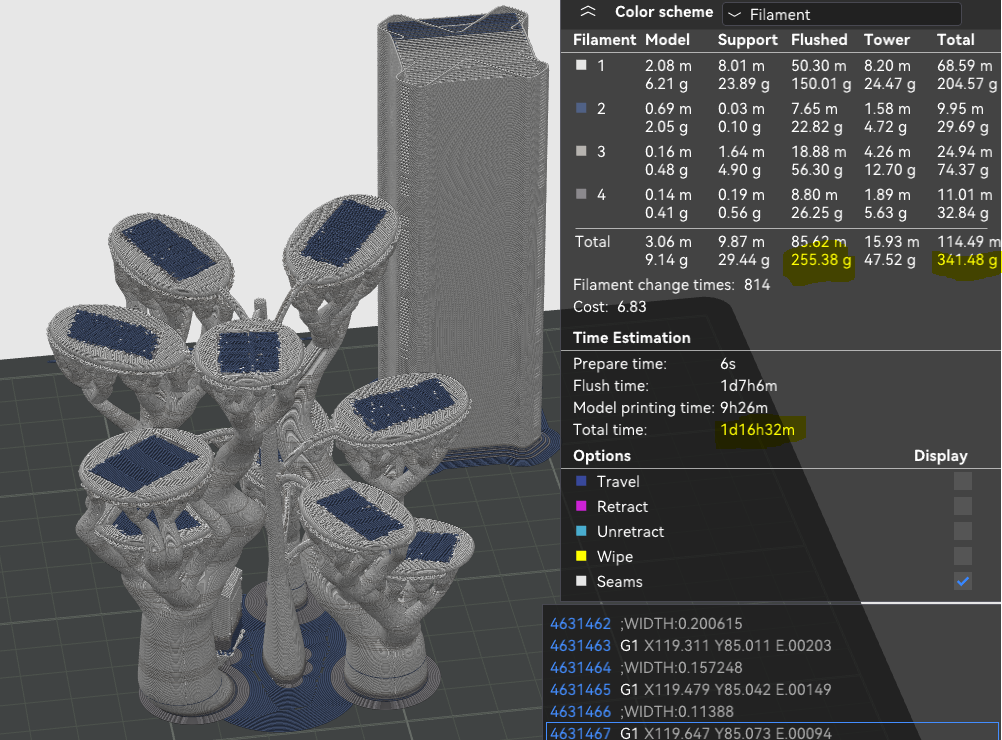Click the Model column header
Screen dimensions: 1002x740
pyautogui.click(x=667, y=40)
